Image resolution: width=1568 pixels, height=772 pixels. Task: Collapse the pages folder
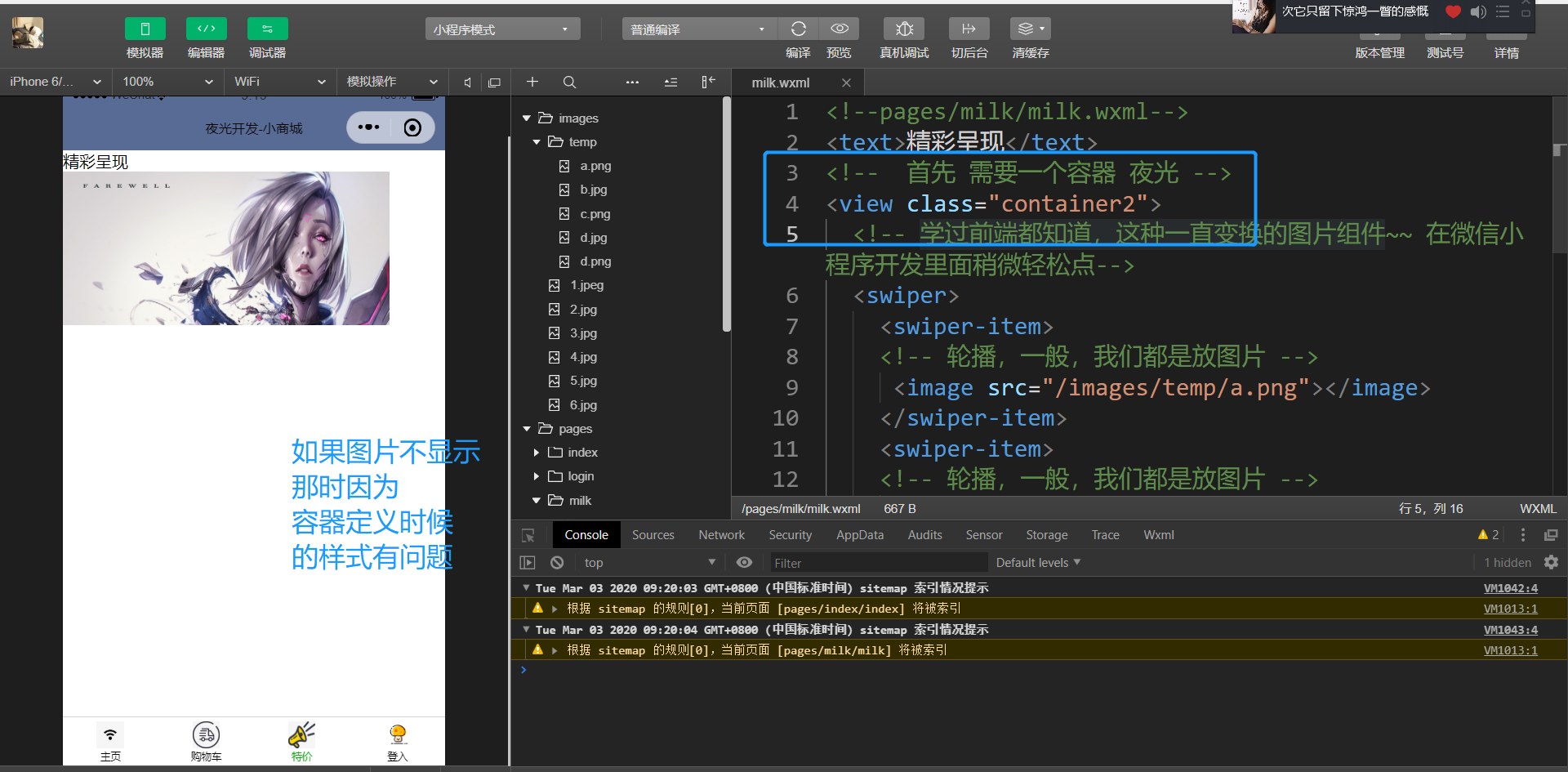coord(527,429)
